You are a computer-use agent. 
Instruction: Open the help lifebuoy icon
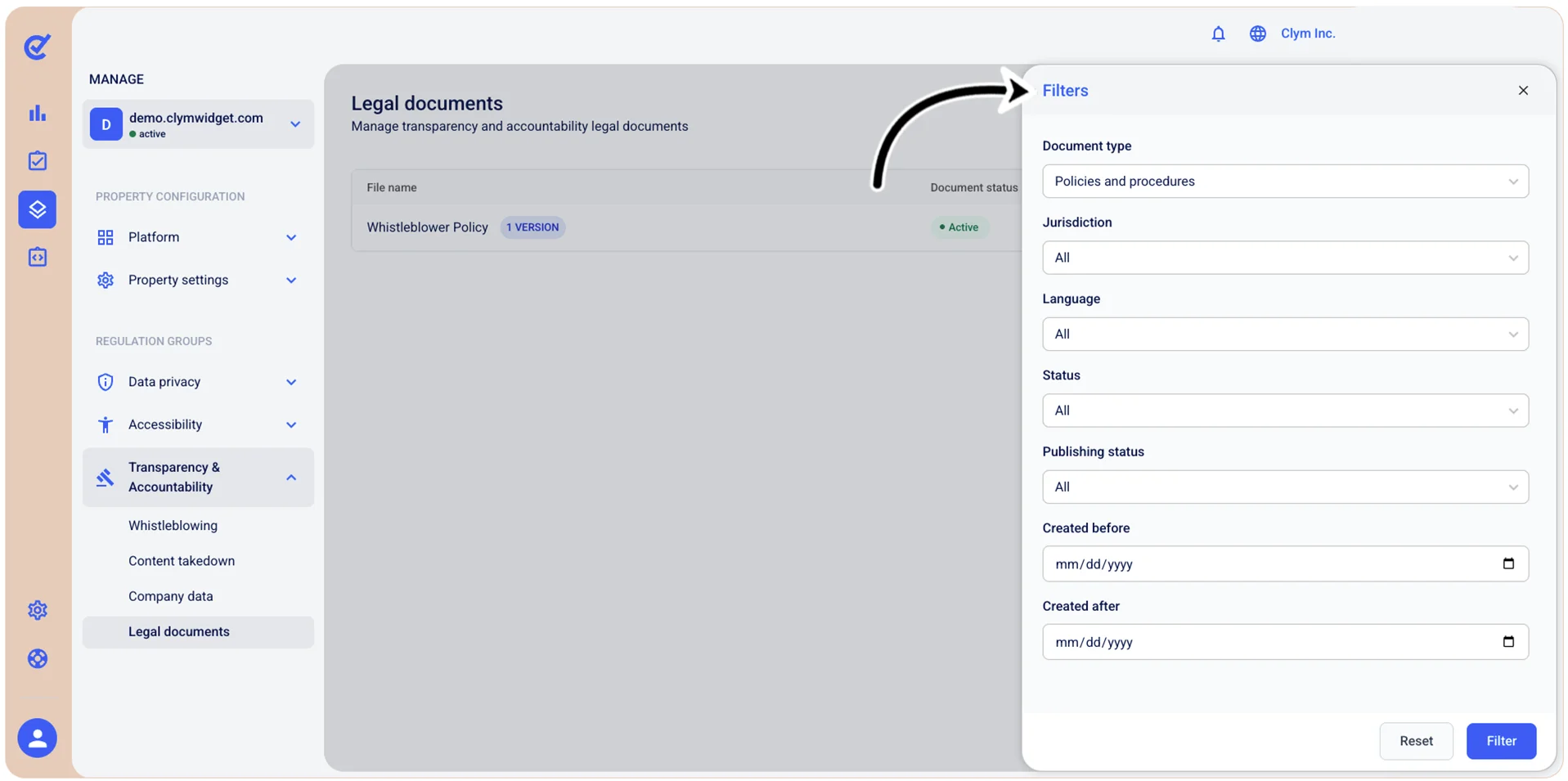coord(38,658)
